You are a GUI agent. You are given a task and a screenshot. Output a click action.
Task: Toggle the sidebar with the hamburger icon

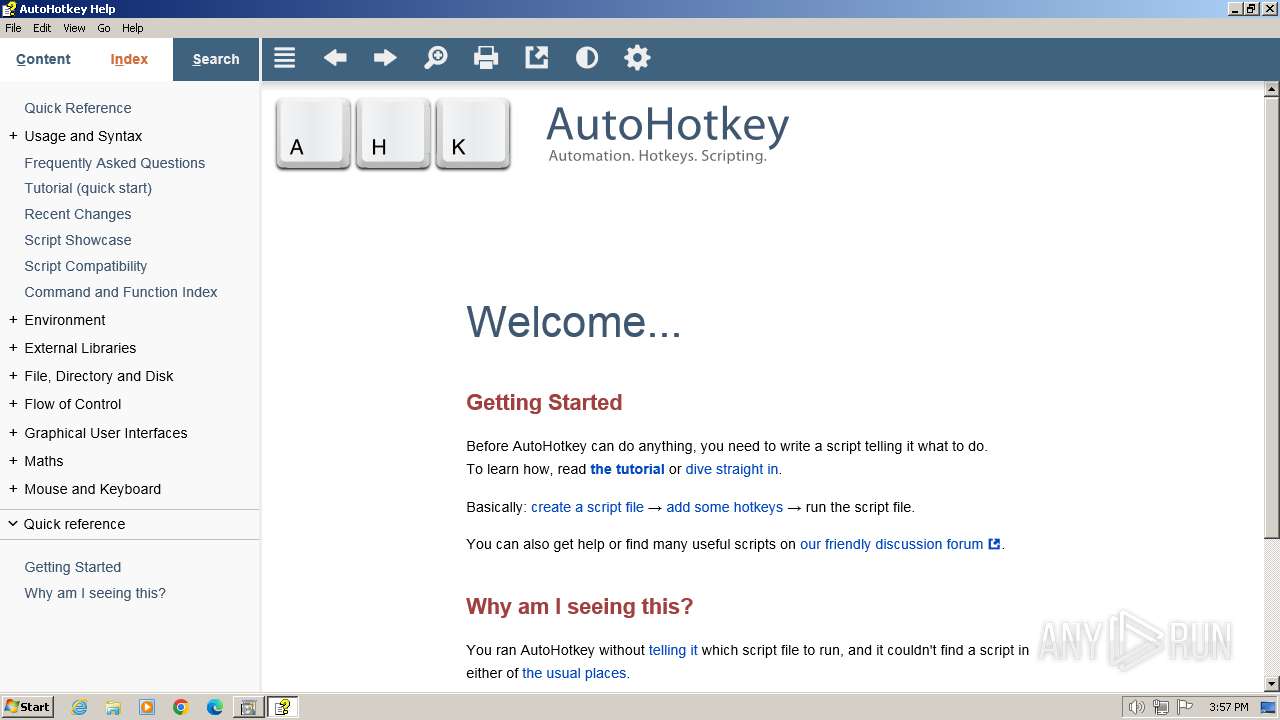pos(285,58)
